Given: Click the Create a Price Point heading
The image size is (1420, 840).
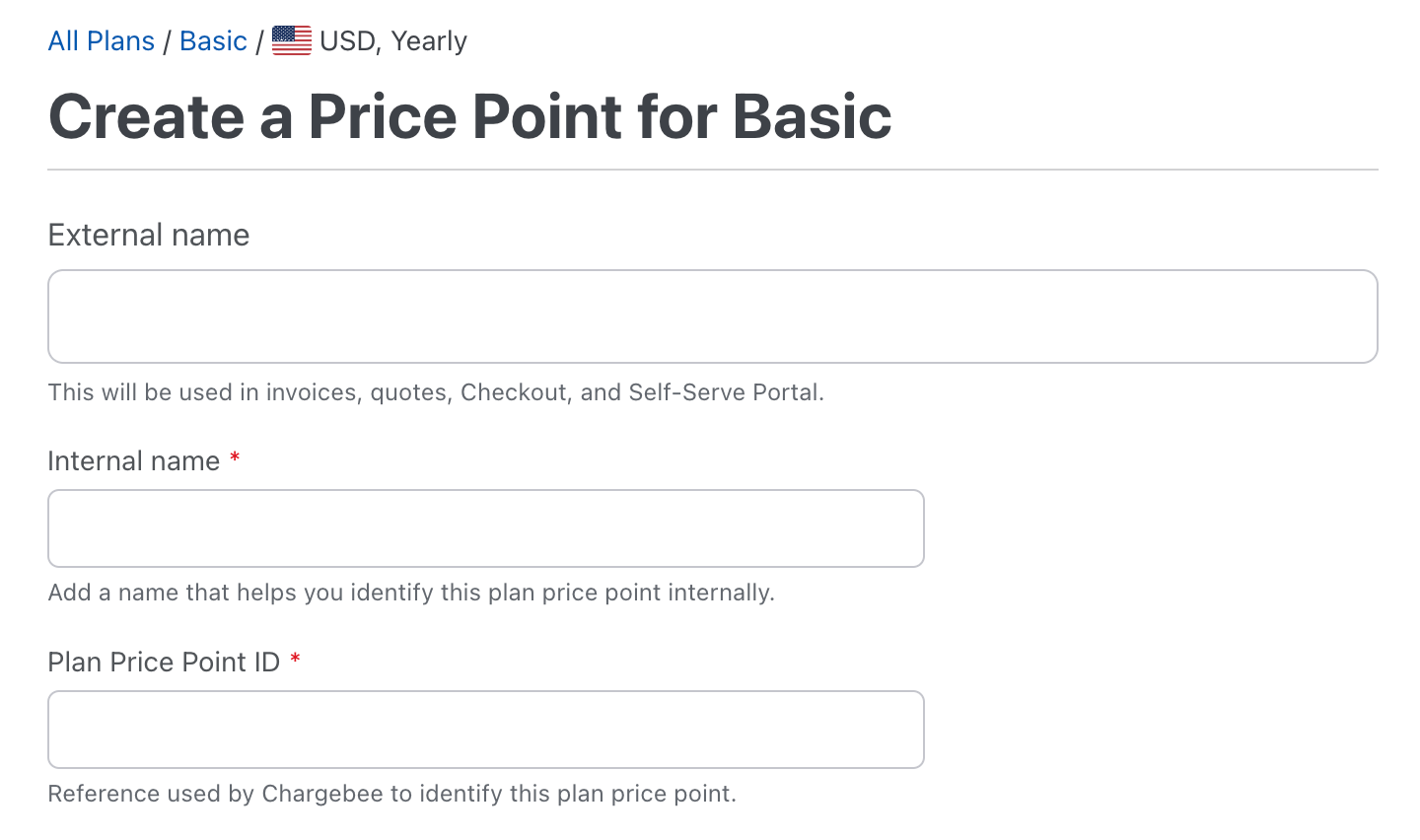Looking at the screenshot, I should tap(469, 116).
